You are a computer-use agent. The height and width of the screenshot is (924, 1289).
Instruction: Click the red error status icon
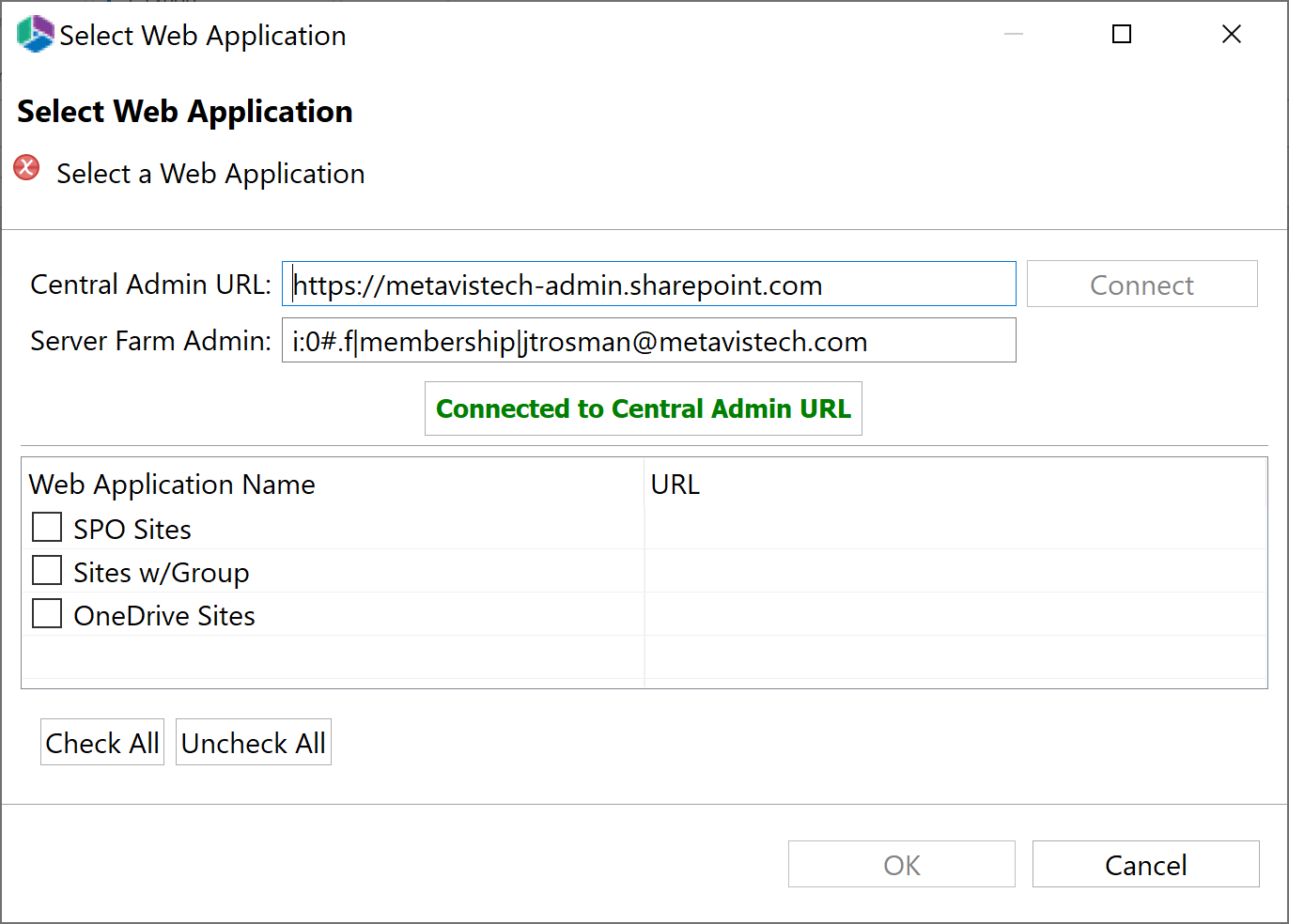(25, 168)
